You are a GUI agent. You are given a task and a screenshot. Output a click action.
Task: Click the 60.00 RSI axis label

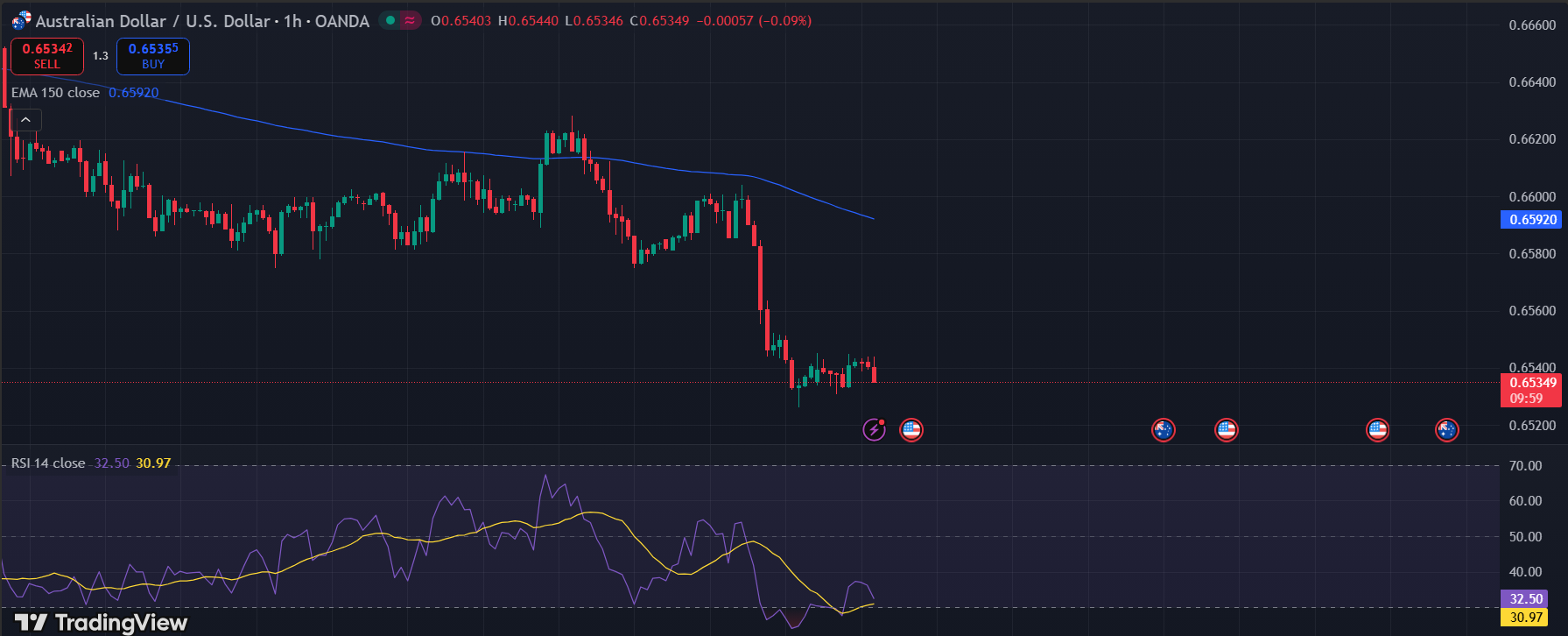(1525, 501)
